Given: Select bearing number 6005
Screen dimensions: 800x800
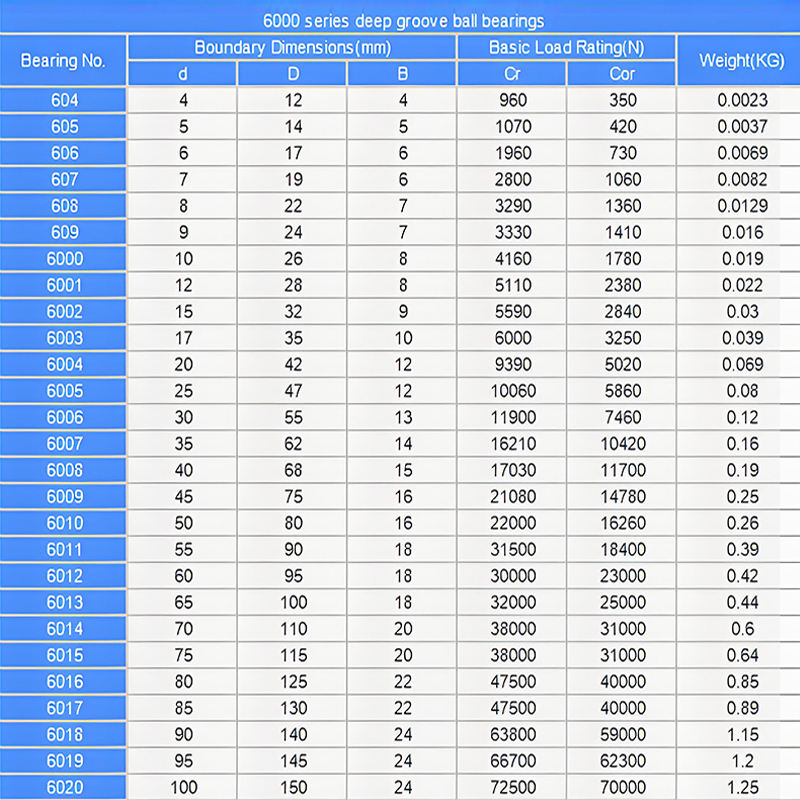Looking at the screenshot, I should (x=64, y=391).
